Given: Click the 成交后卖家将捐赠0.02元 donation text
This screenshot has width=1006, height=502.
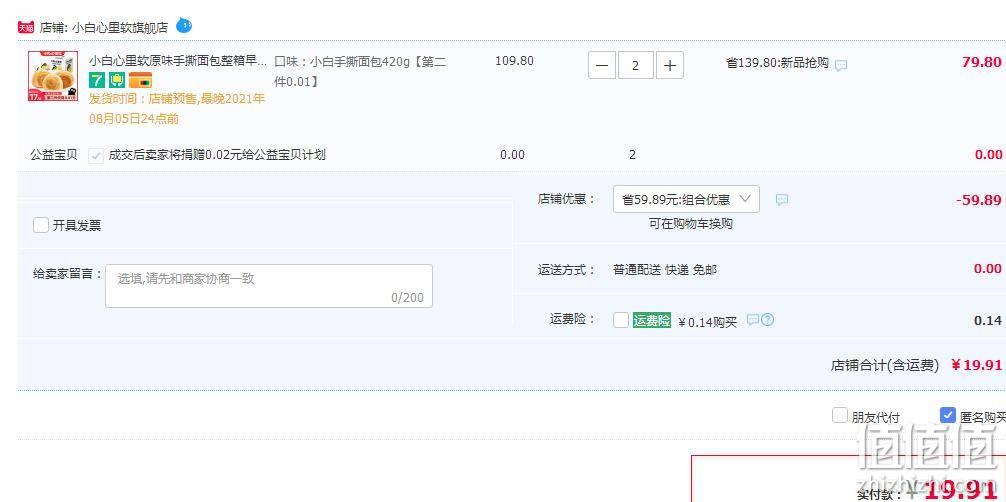Looking at the screenshot, I should click(217, 155).
